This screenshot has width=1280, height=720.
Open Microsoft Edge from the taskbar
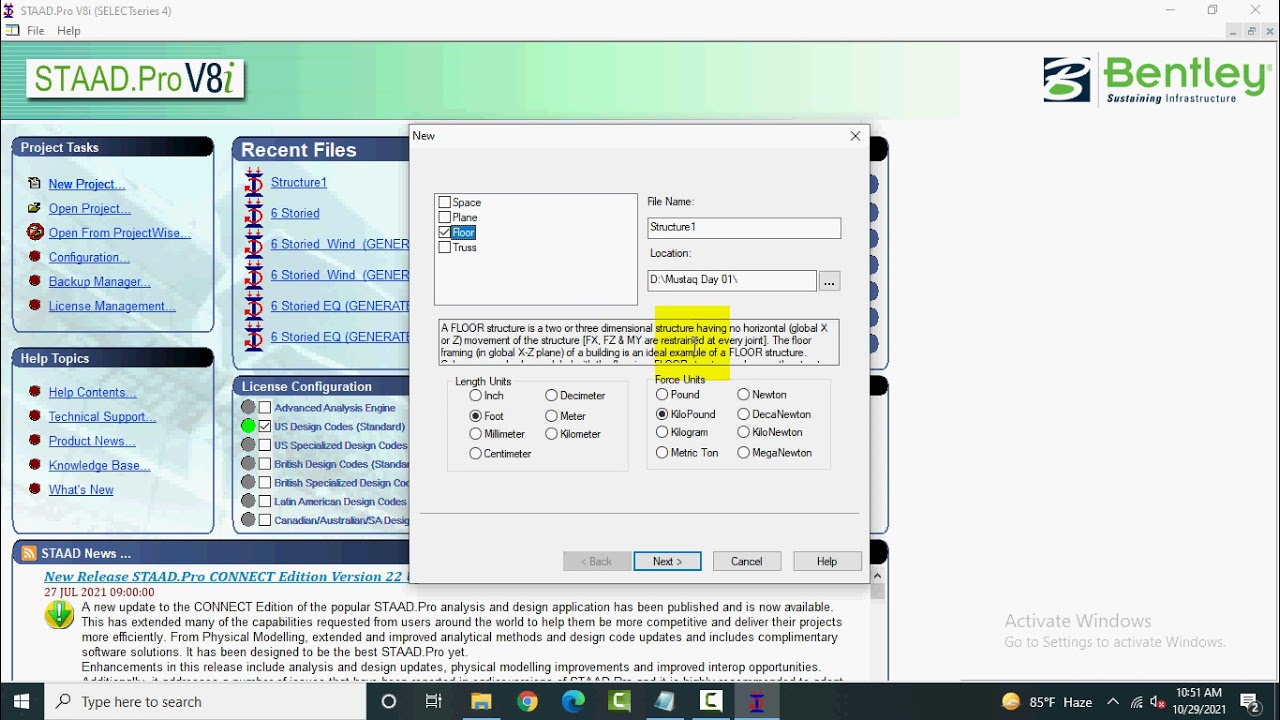[x=573, y=702]
